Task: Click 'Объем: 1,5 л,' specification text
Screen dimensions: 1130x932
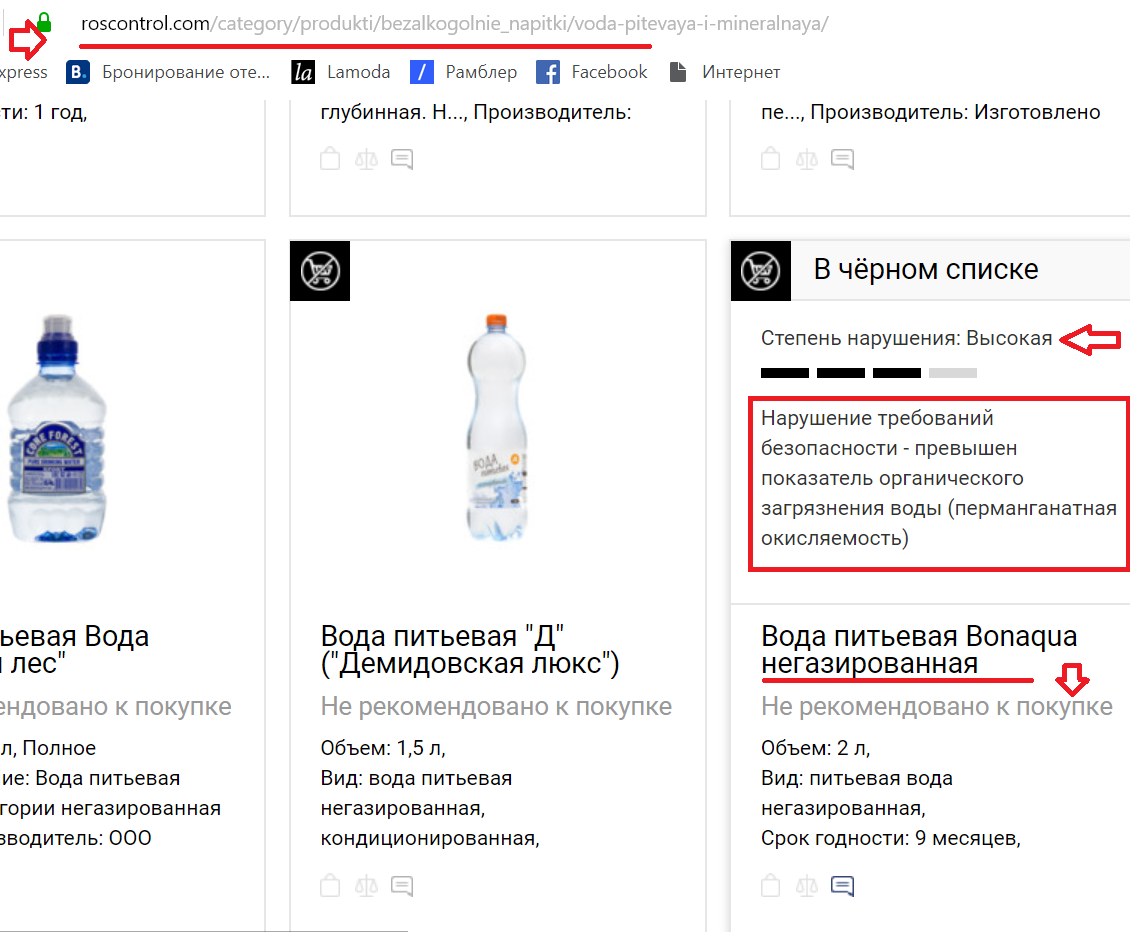Action: pyautogui.click(x=383, y=748)
